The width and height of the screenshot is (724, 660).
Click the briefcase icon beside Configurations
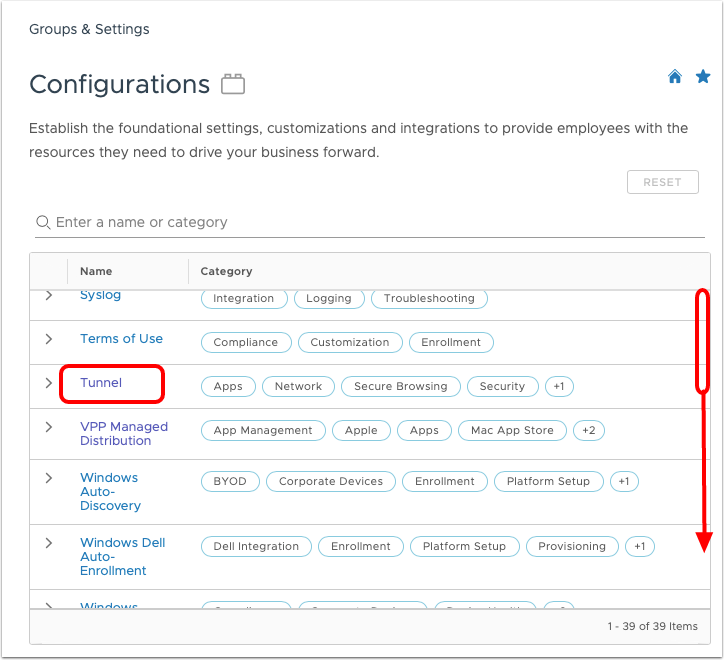coord(233,84)
